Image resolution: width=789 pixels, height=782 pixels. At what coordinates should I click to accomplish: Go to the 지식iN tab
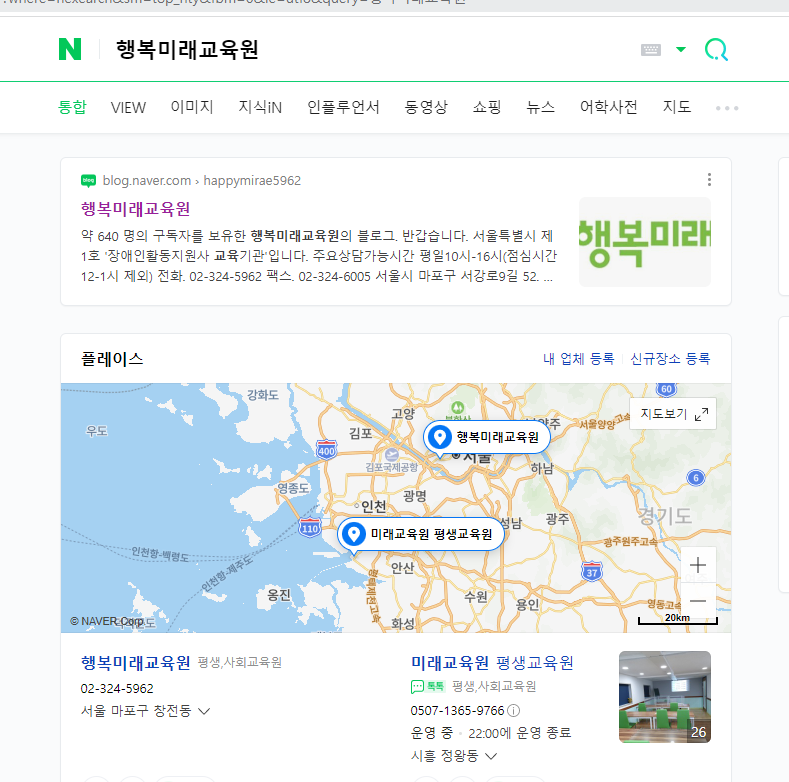tap(260, 107)
